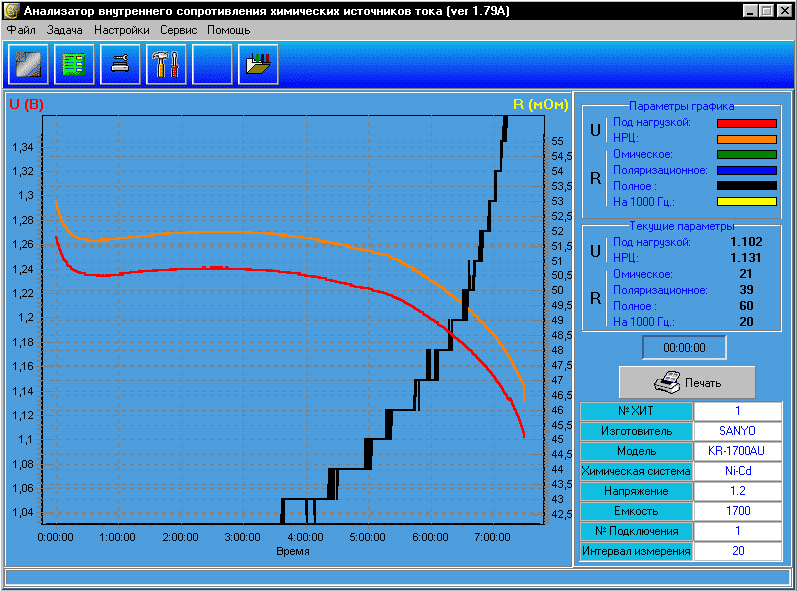Click current НРЦ value 1.131

[x=746, y=258]
